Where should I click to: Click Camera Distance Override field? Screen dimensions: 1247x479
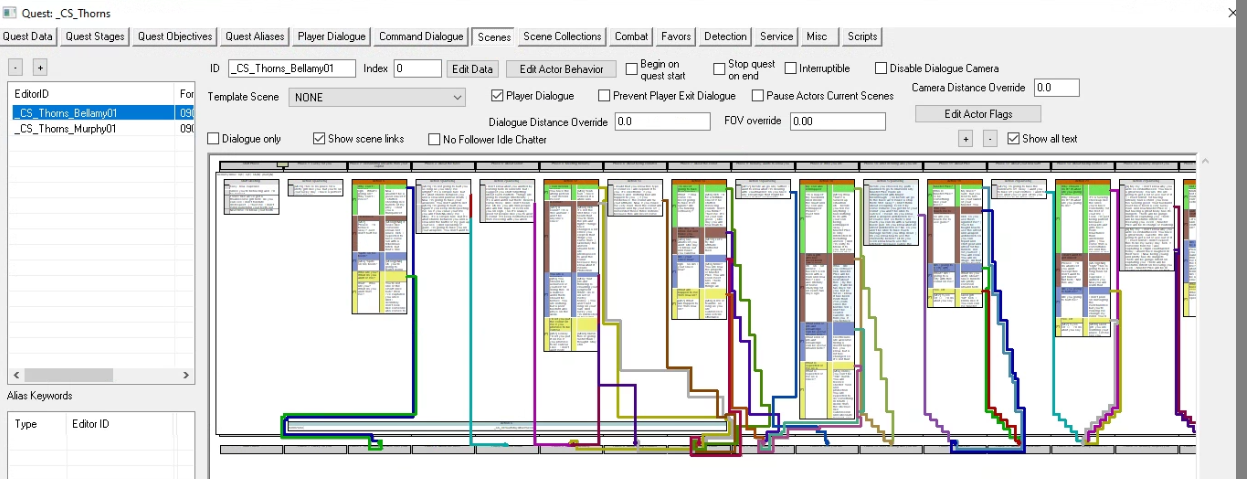(1056, 88)
